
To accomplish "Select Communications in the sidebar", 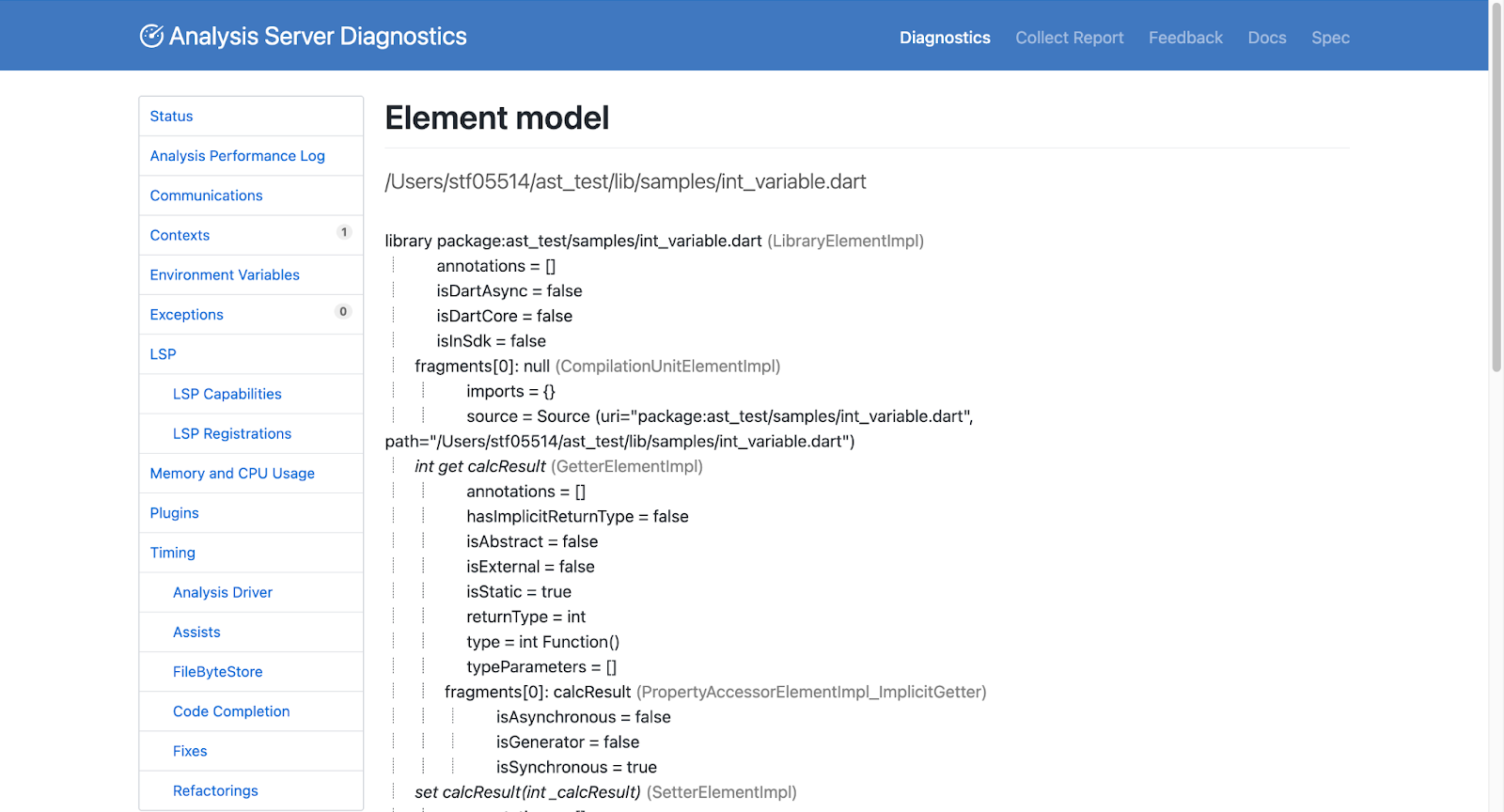I will pos(206,195).
